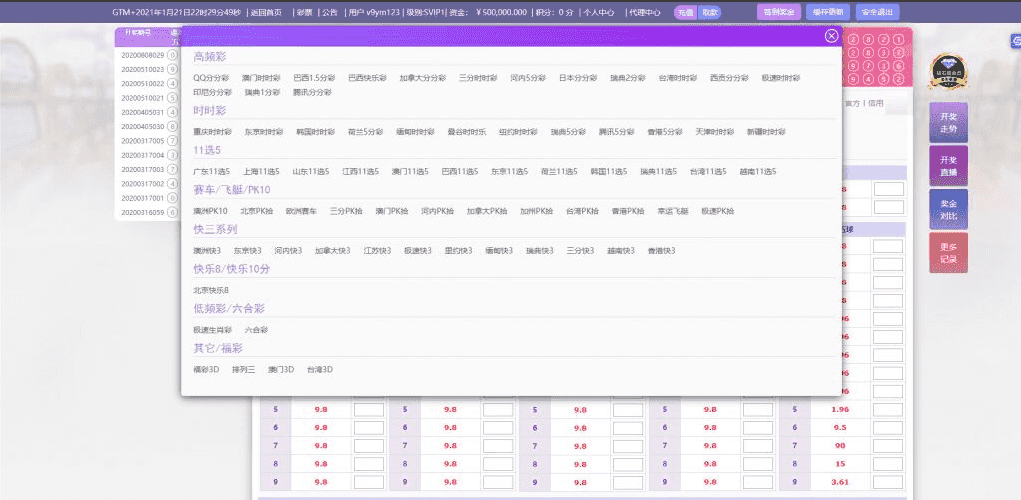The image size is (1021, 500).
Task: Select 新疆时时彩 lottery
Action: coord(766,132)
